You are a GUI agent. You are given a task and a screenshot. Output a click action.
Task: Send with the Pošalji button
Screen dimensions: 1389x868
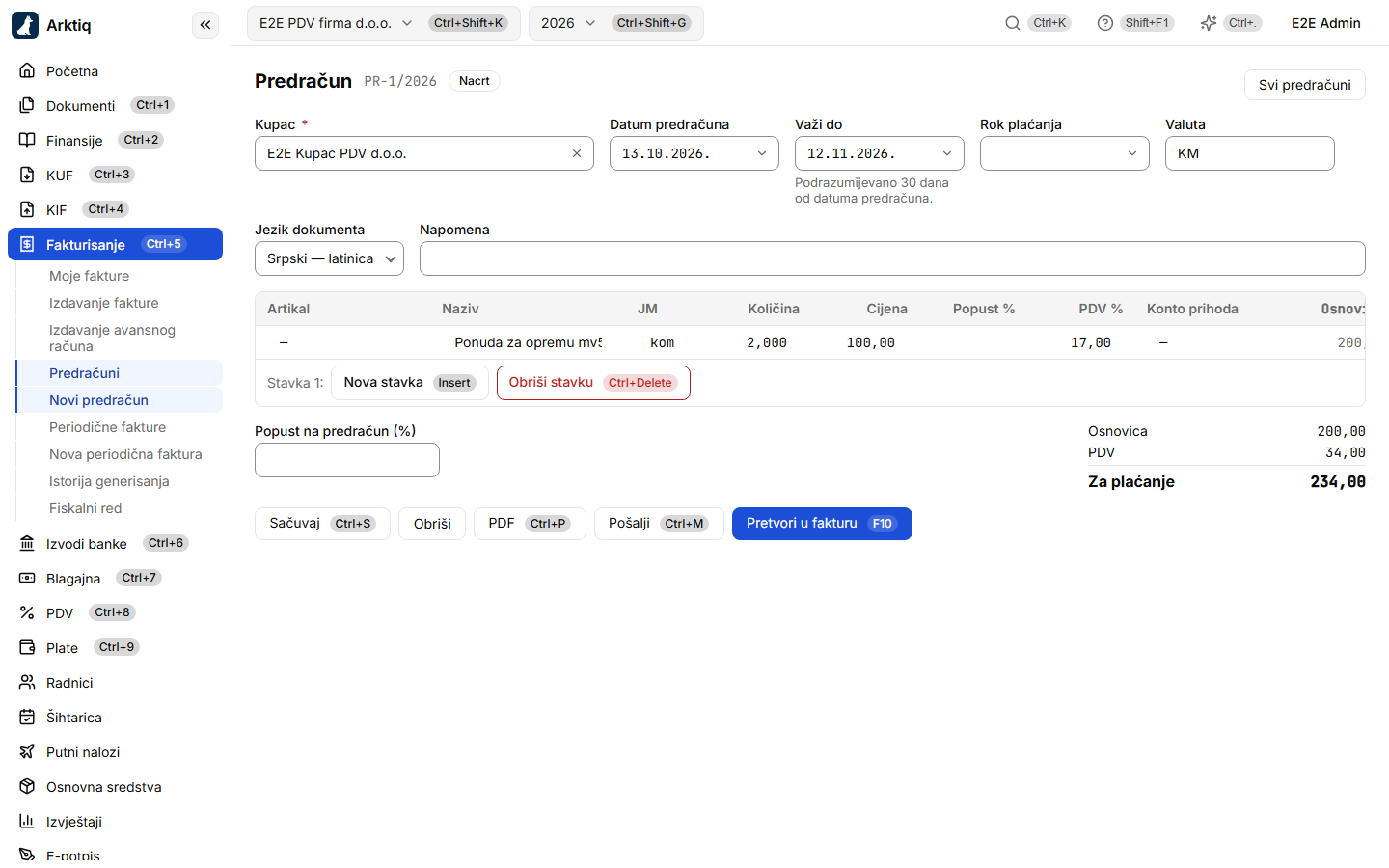659,524
